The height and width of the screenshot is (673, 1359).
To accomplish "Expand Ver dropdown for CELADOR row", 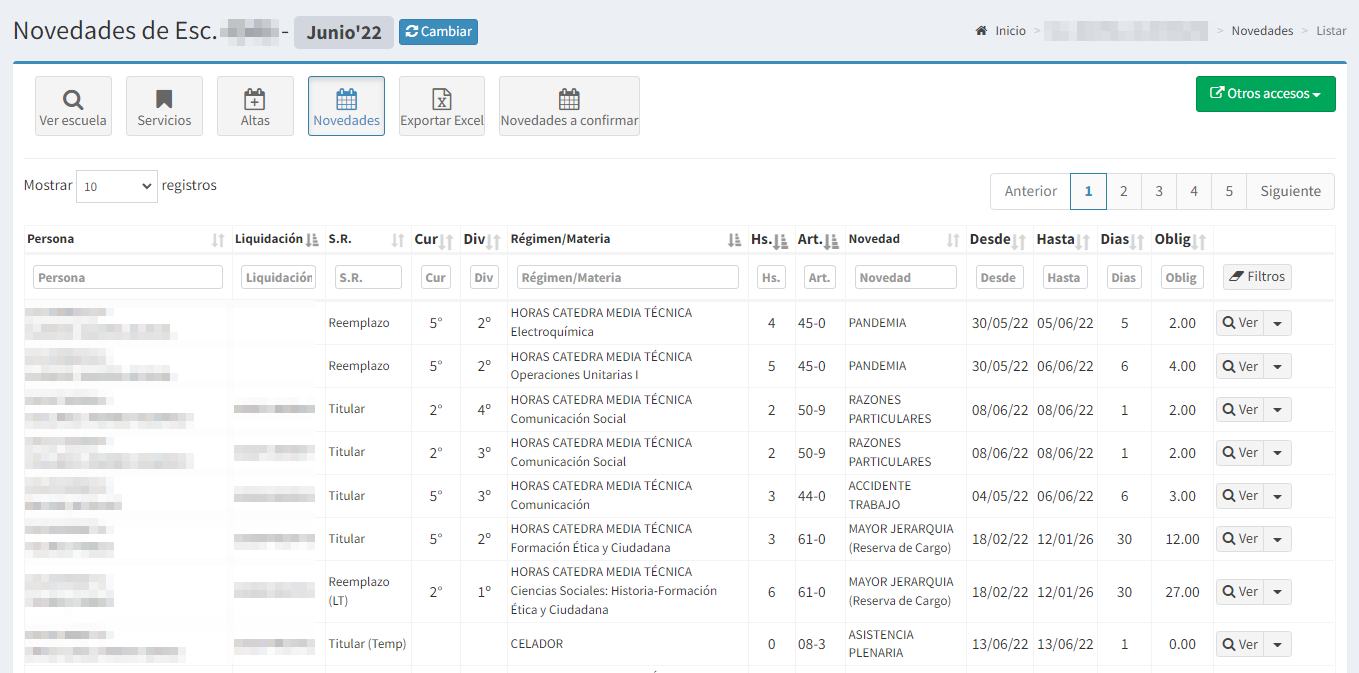I will [x=1278, y=644].
